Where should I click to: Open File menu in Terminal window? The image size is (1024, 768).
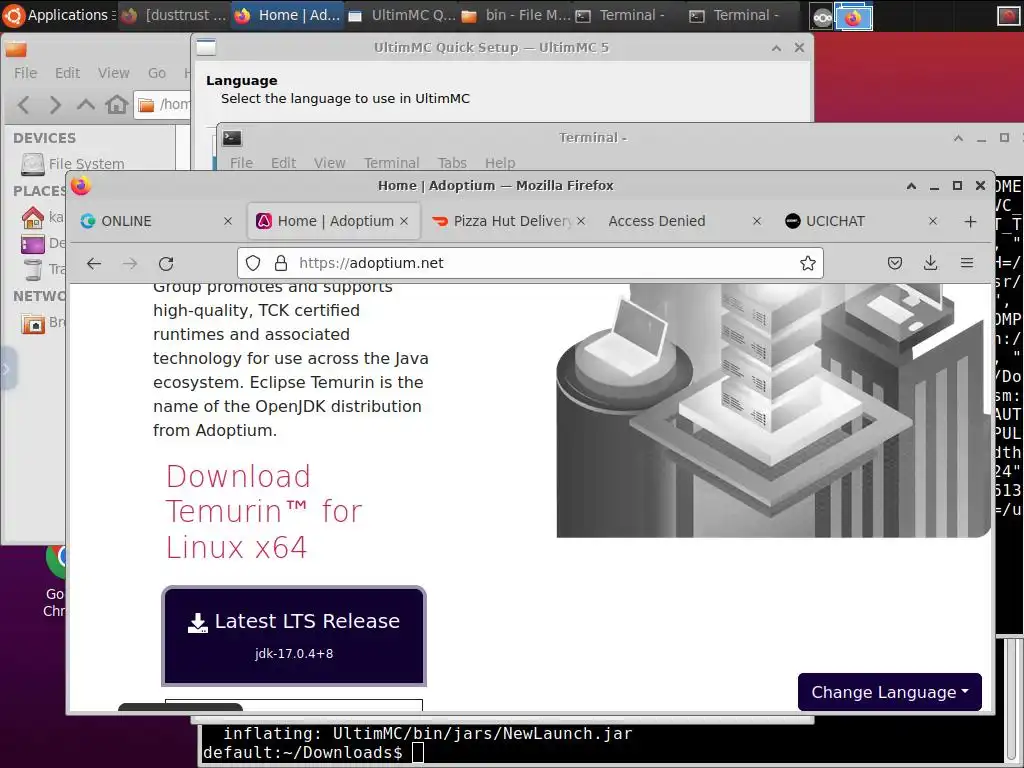pyautogui.click(x=241, y=163)
